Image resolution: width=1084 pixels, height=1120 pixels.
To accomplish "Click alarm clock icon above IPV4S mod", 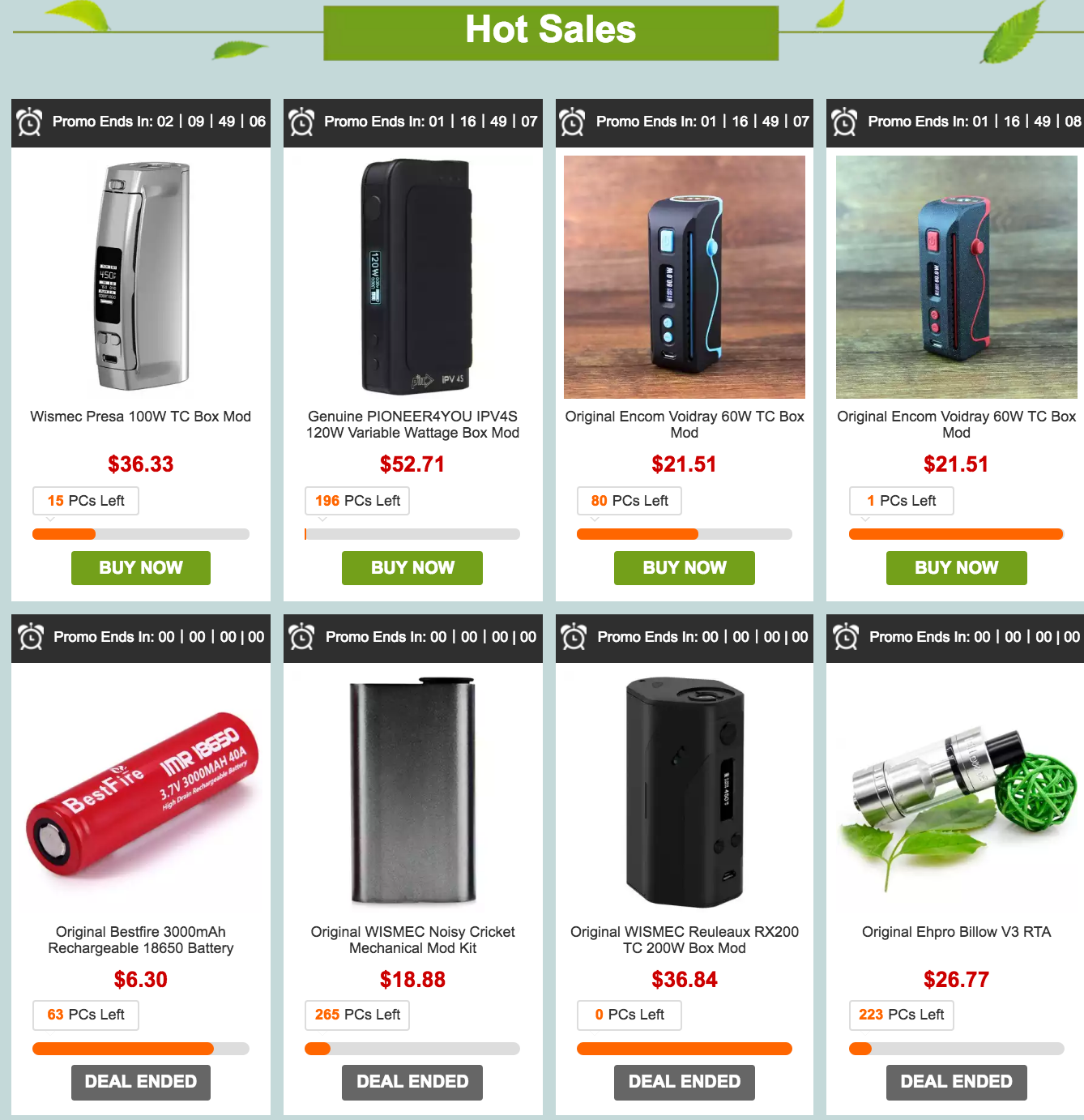I will coord(301,122).
